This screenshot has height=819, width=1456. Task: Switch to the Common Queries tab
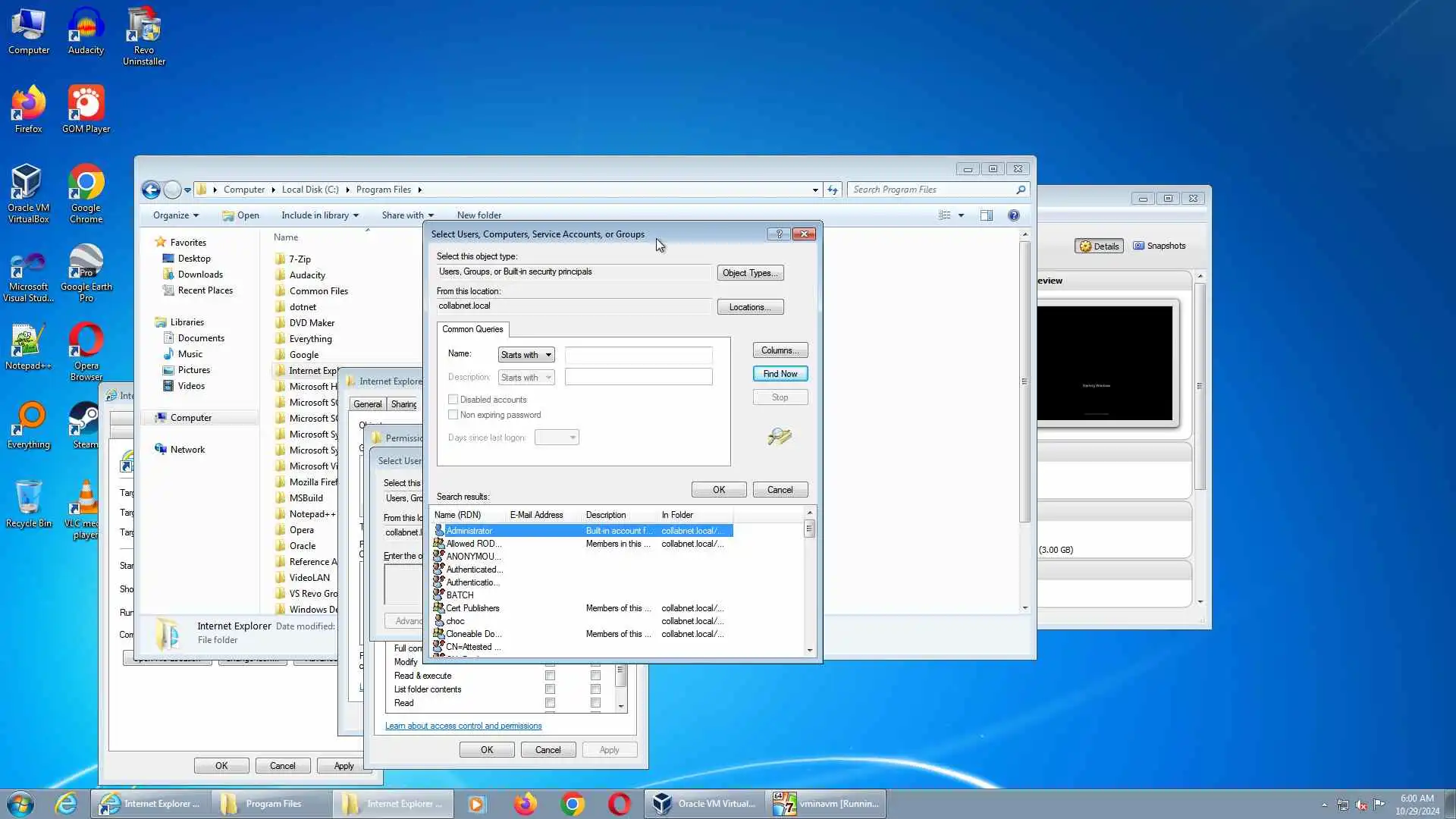[472, 329]
